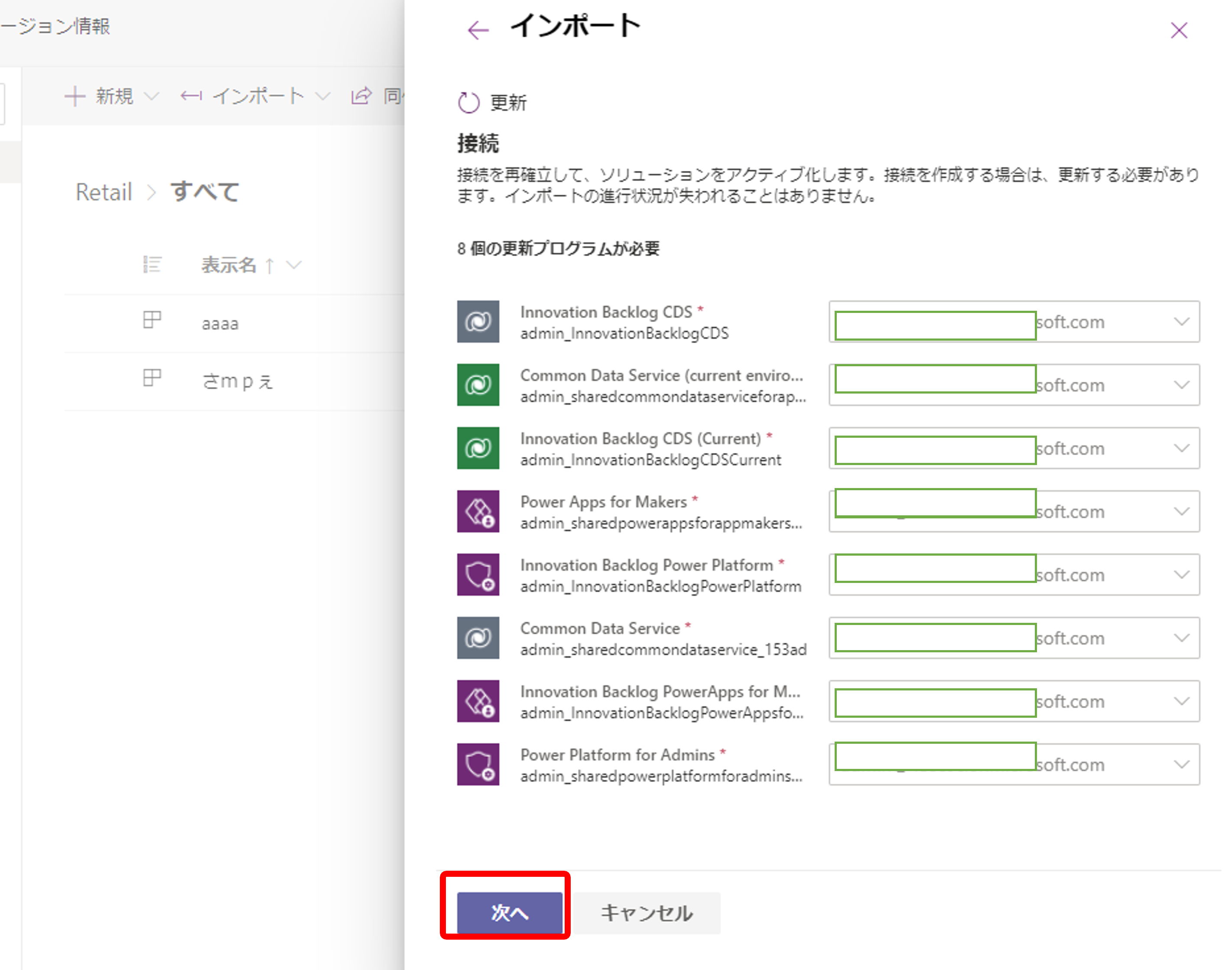This screenshot has height=970, width=1232.
Task: Click the 接続 heading
Action: point(478,143)
